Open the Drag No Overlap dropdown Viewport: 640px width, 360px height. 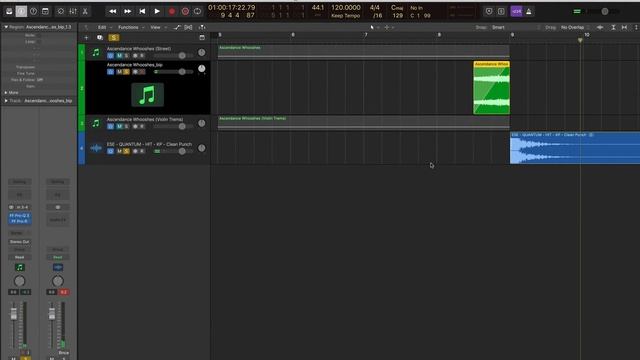[x=575, y=27]
